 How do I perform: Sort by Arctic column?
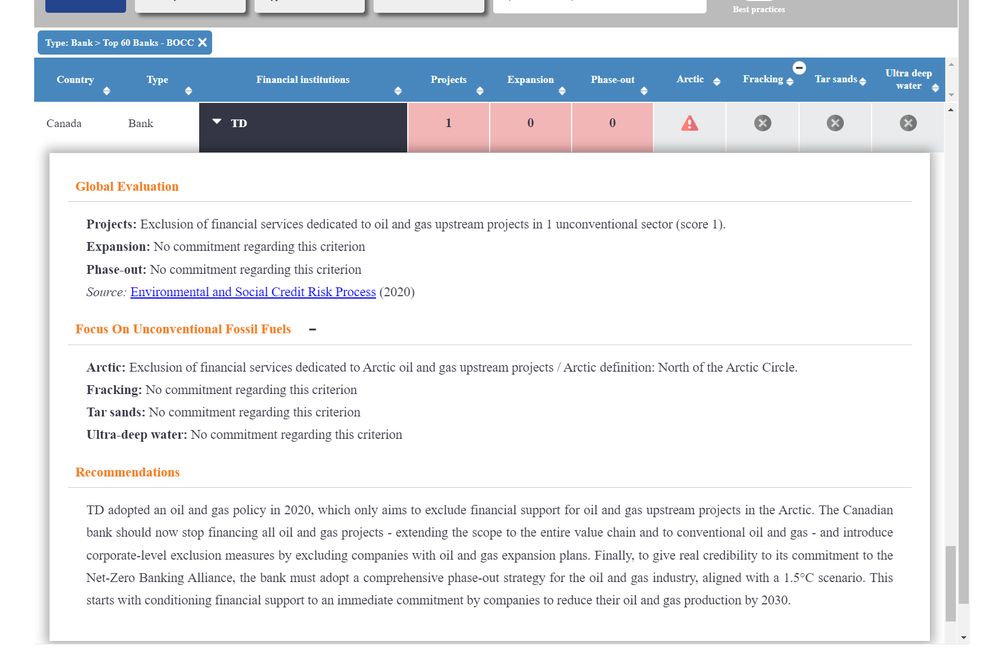coord(717,82)
